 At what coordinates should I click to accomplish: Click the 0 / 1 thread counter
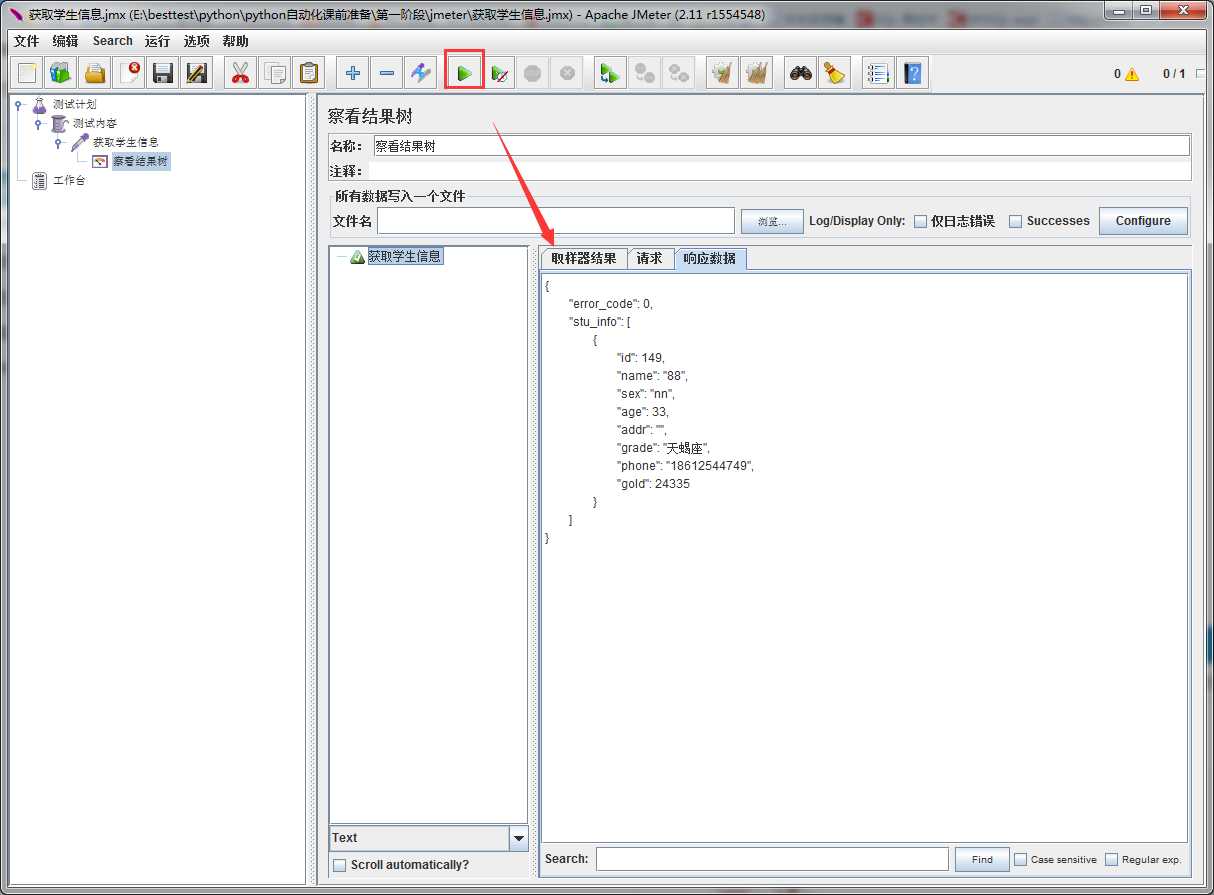coord(1174,74)
